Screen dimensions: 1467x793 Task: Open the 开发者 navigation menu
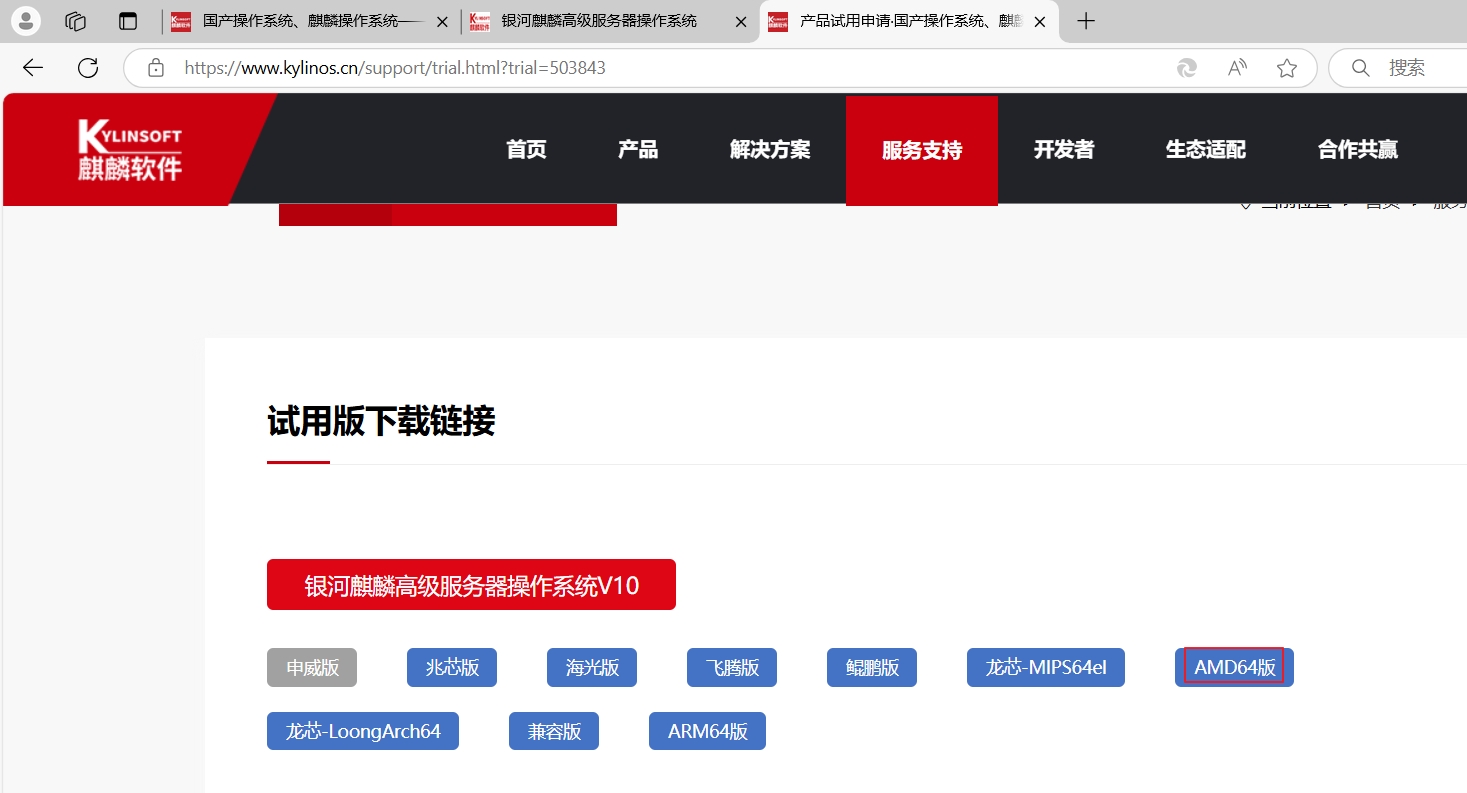(x=1064, y=150)
